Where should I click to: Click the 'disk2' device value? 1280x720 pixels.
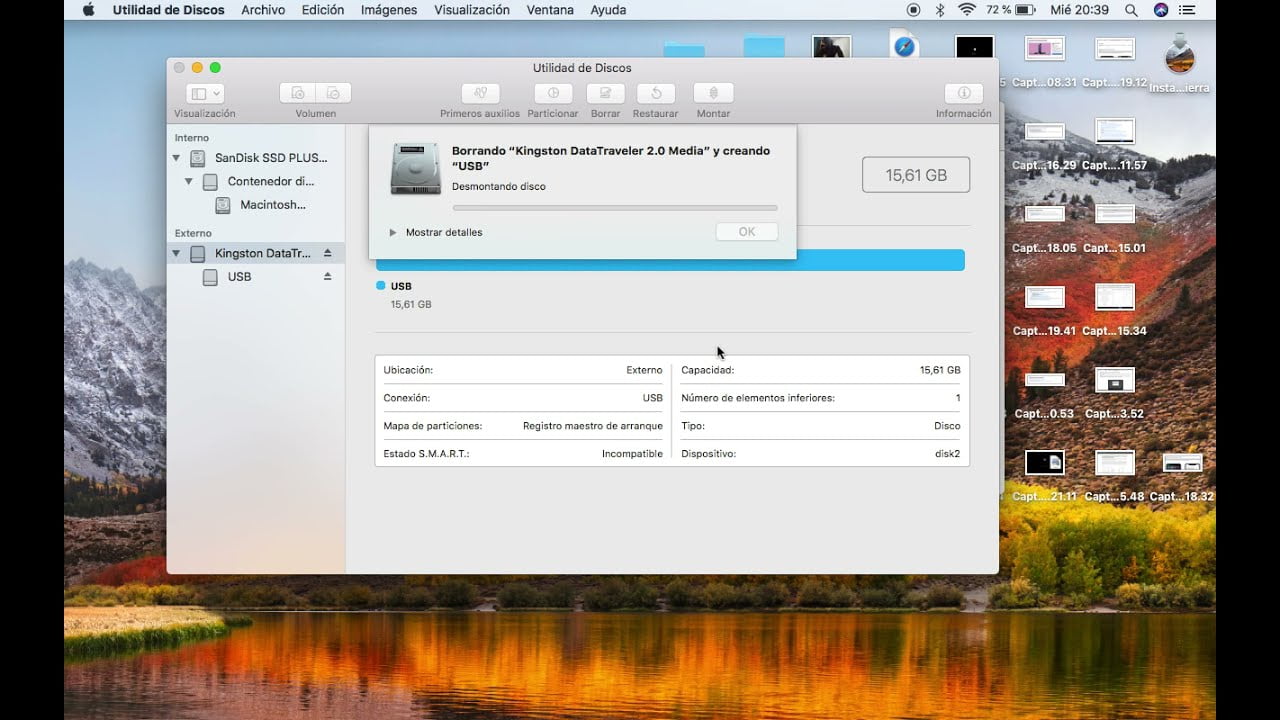click(x=947, y=454)
